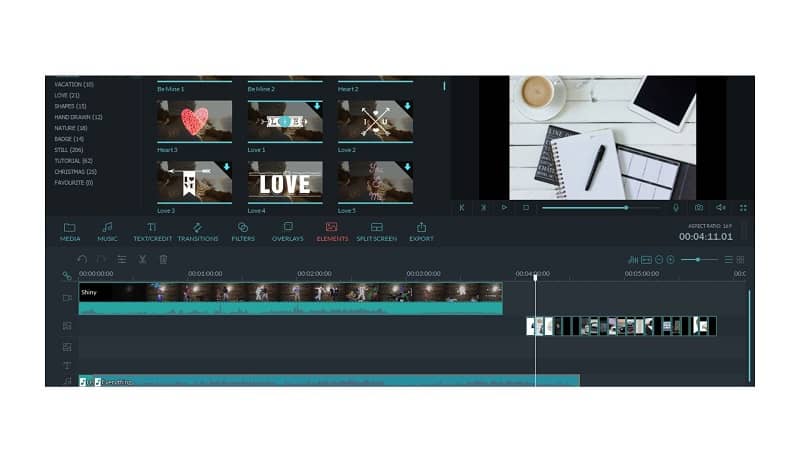The width and height of the screenshot is (800, 450).
Task: Play the preview video
Action: [504, 208]
